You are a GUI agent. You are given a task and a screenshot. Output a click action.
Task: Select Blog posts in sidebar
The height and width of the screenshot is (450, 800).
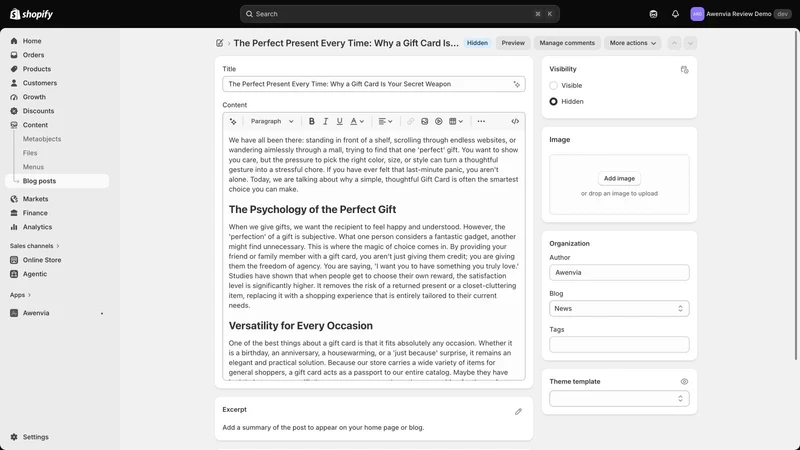point(57,181)
